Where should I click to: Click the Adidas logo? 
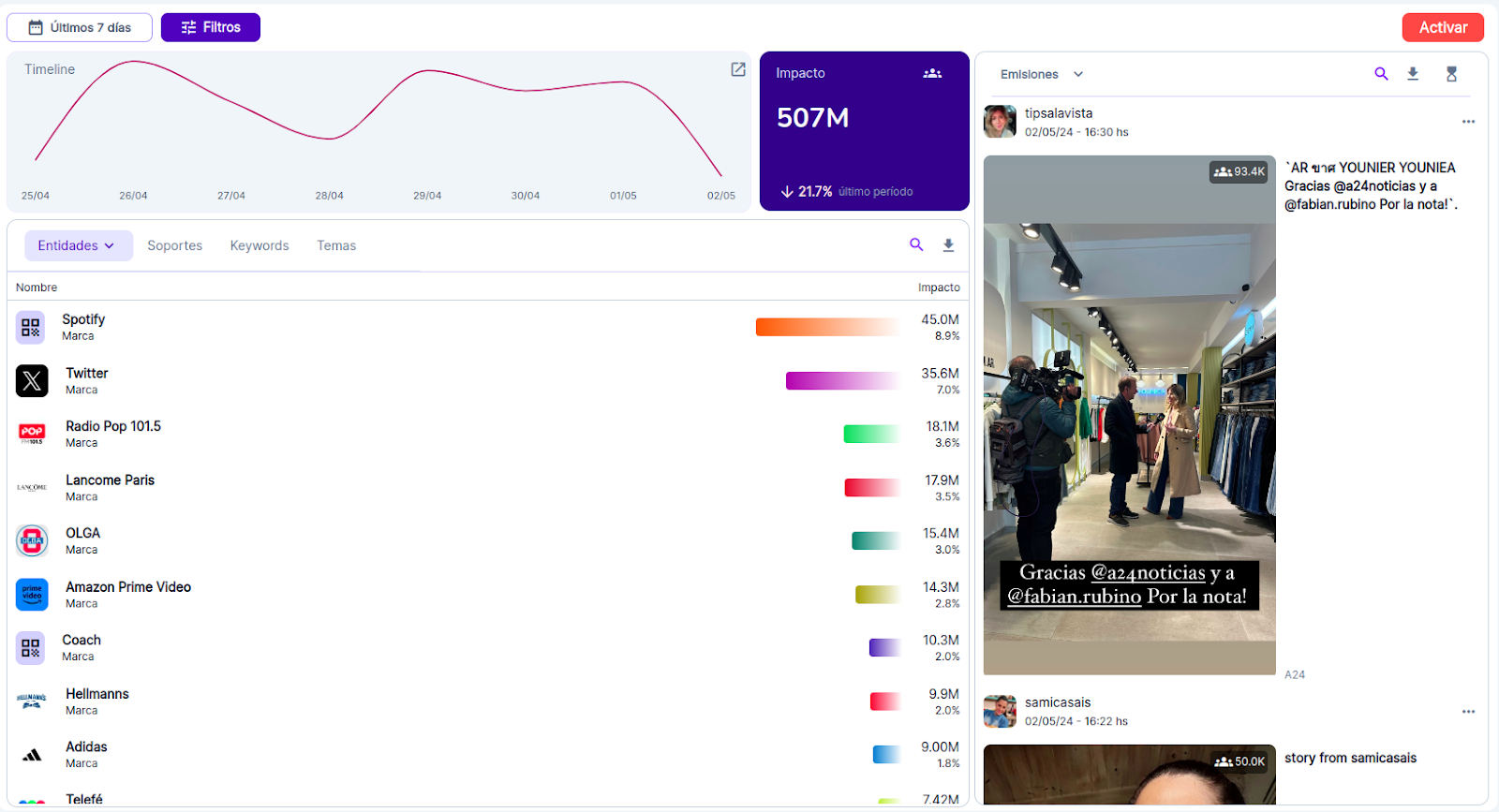[32, 755]
